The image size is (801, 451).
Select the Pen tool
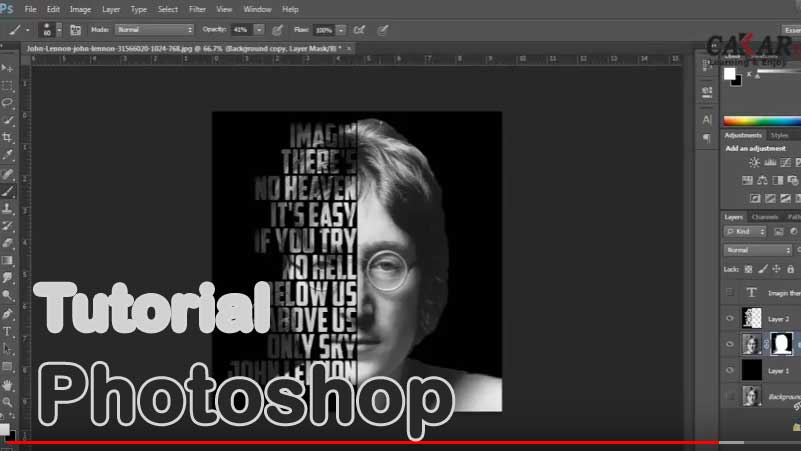coord(7,314)
